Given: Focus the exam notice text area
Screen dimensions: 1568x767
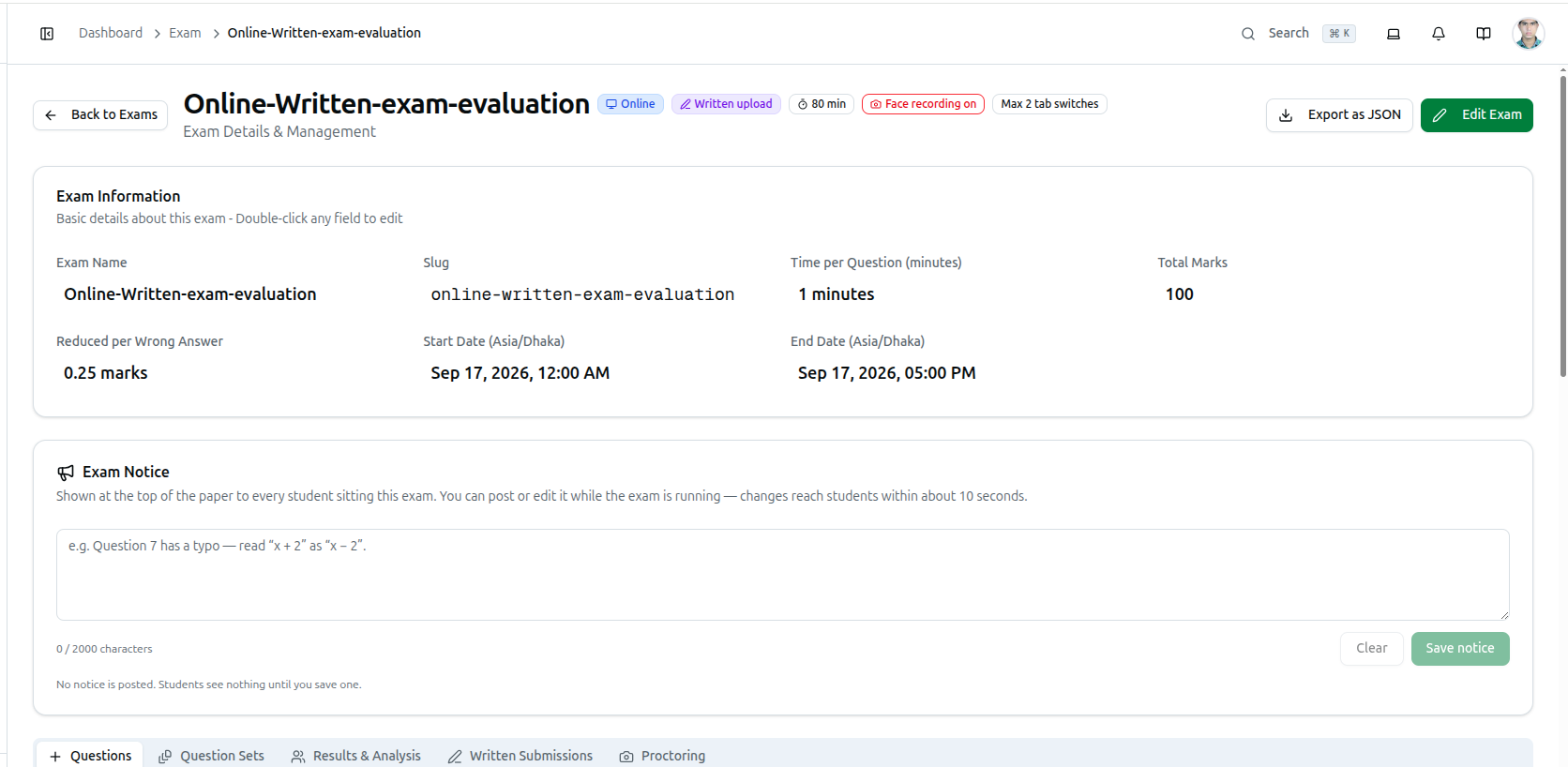Looking at the screenshot, I should (x=783, y=575).
